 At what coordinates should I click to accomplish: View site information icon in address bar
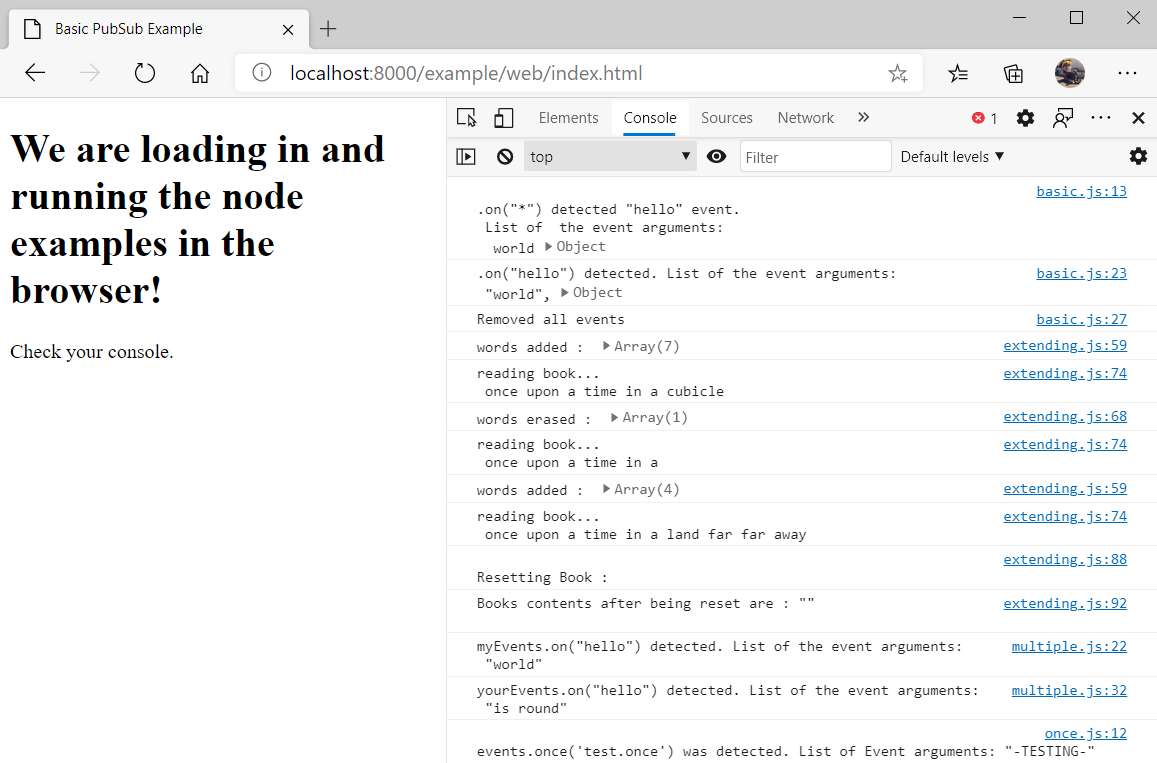click(x=261, y=72)
